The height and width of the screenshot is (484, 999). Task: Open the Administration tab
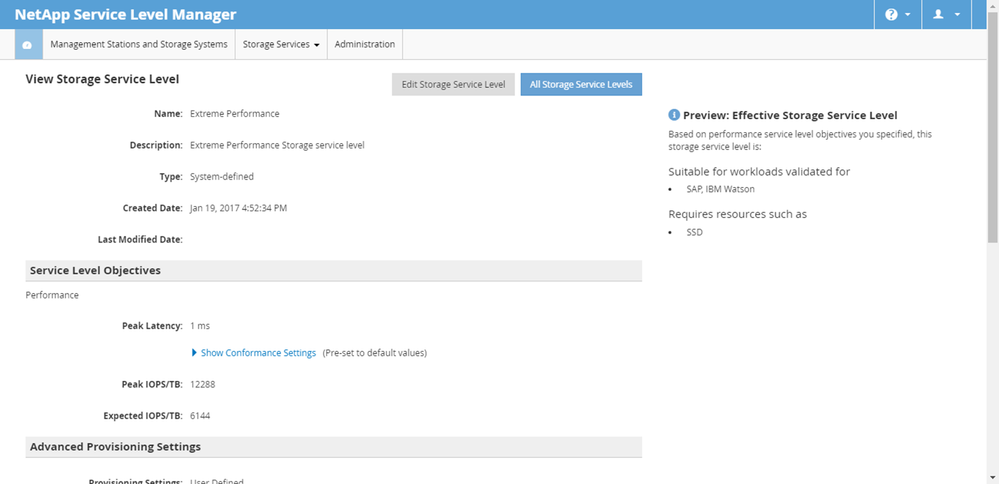tap(364, 45)
